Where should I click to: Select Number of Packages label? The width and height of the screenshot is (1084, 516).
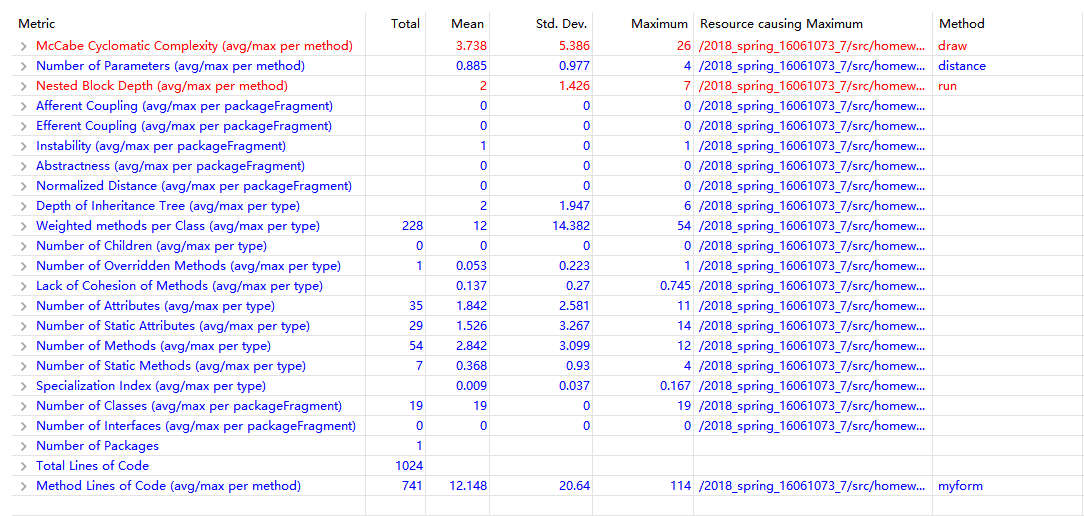97,446
